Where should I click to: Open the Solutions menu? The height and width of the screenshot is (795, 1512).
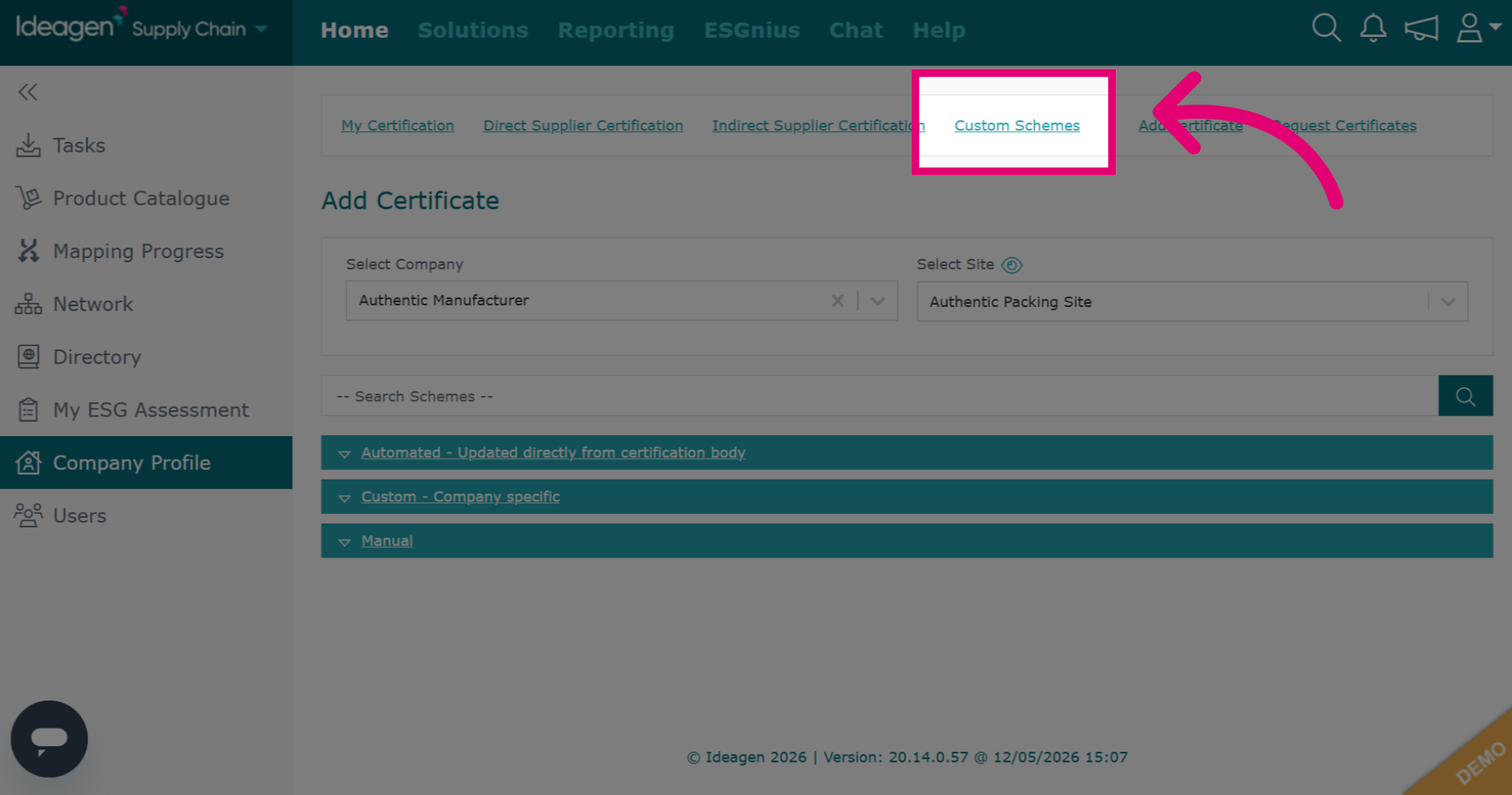473,30
